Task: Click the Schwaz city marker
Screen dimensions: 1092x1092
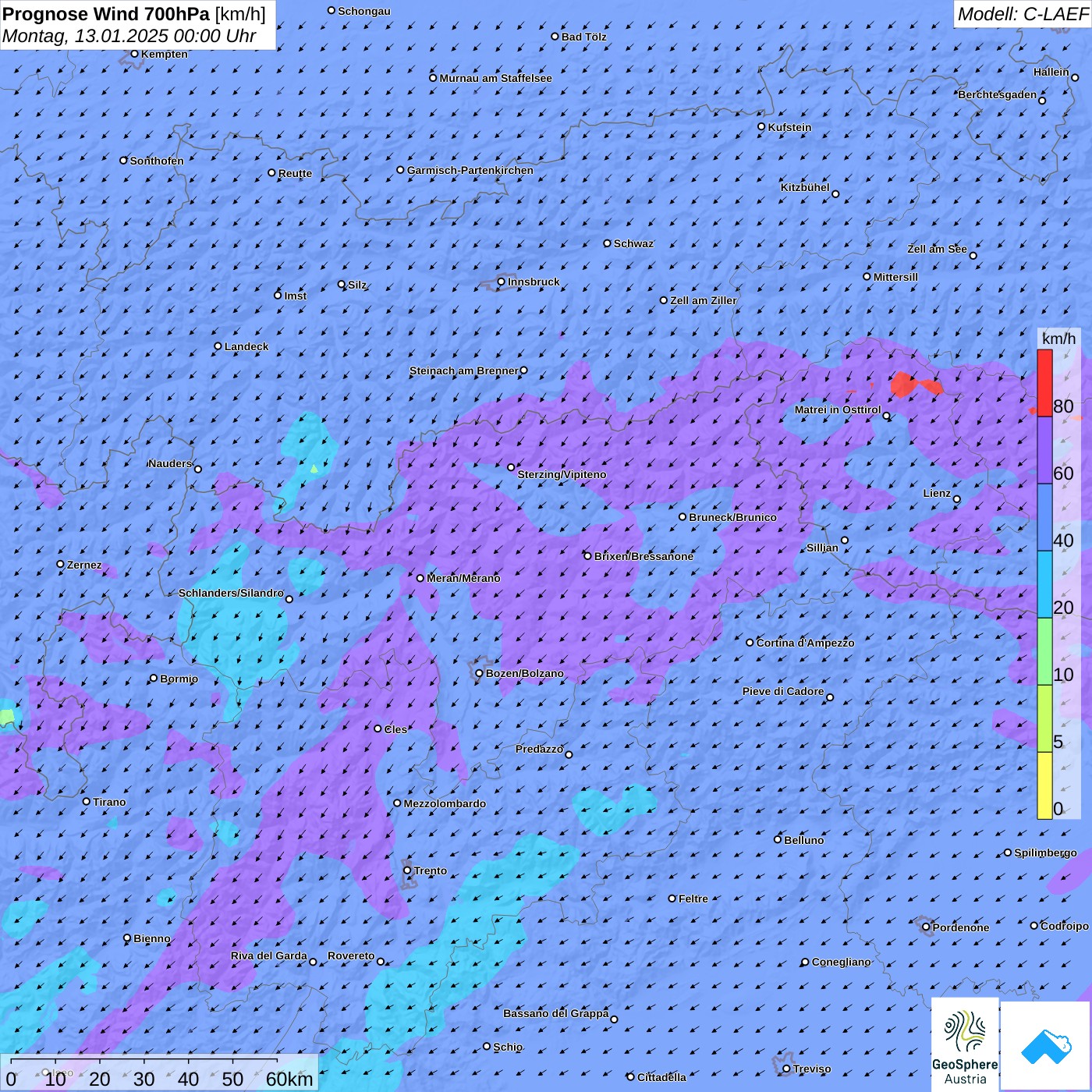Action: pos(608,243)
